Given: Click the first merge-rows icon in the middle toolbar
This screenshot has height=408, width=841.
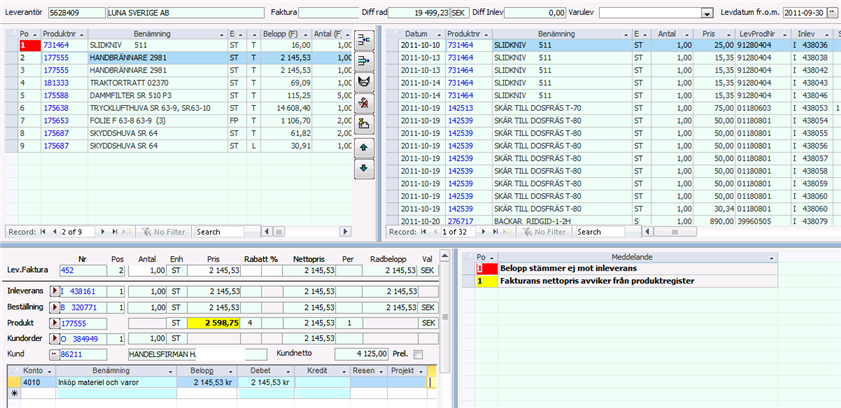Looking at the screenshot, I should (x=365, y=39).
